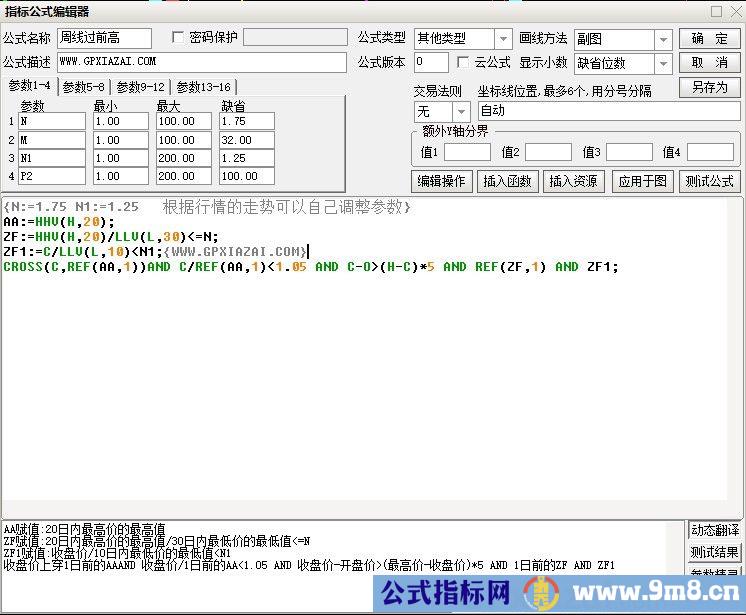Show the 动态翻译 panel

coord(714,530)
